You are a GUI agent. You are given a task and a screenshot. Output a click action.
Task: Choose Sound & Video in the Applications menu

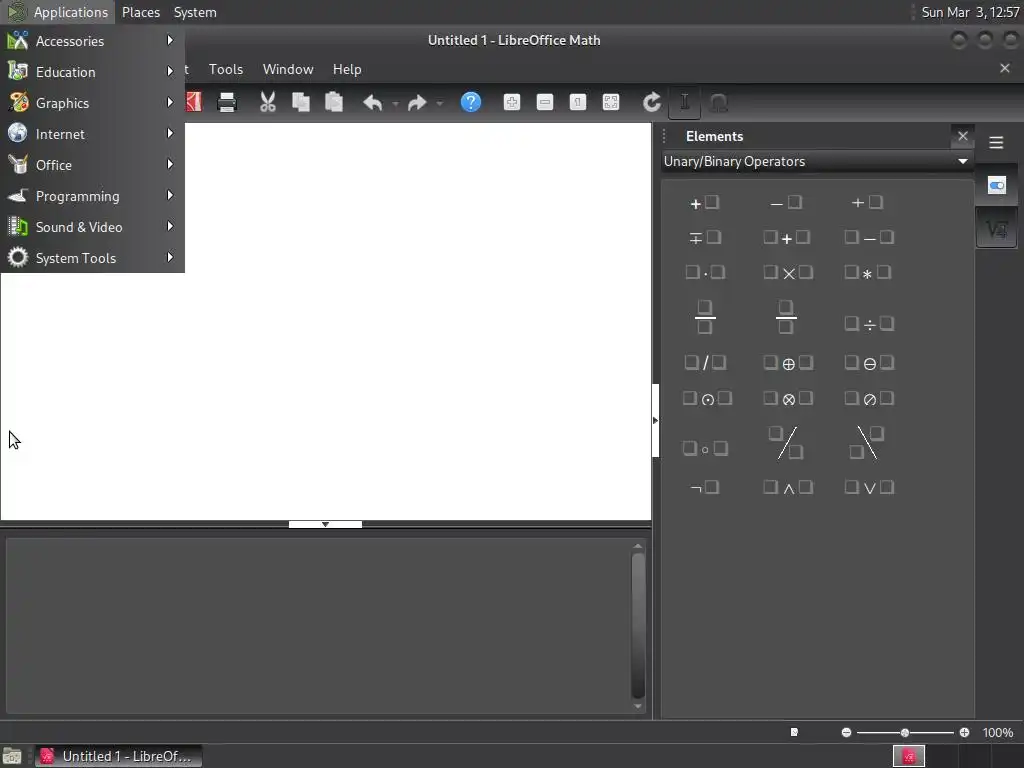coord(92,227)
